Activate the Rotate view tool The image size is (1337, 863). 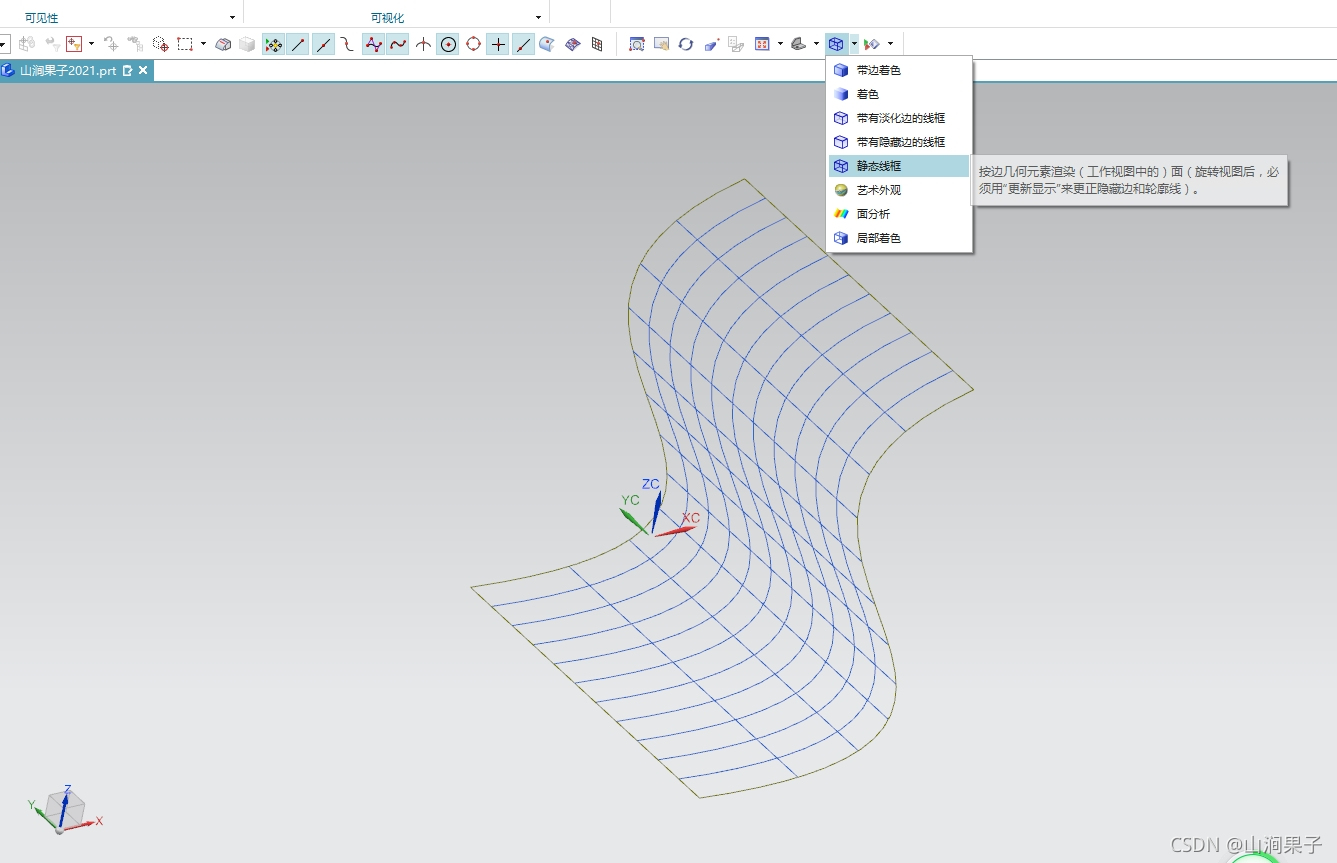coord(686,44)
